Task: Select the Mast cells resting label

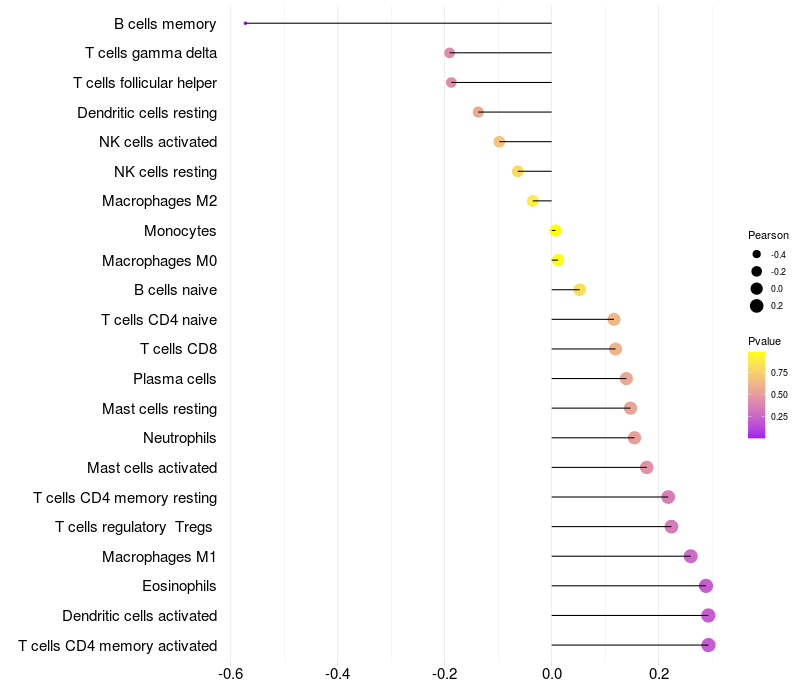Action: (x=160, y=409)
